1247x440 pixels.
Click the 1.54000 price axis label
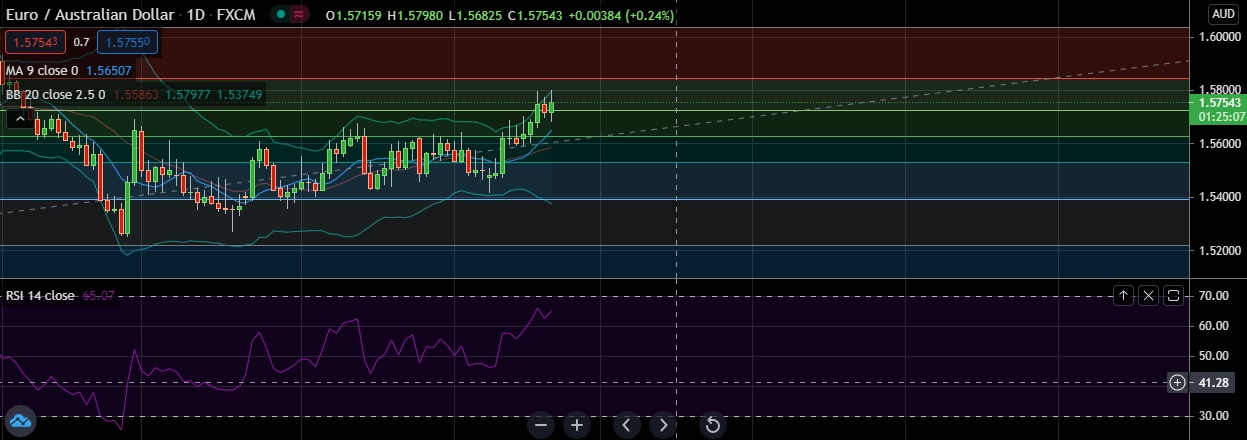[x=1219, y=198]
